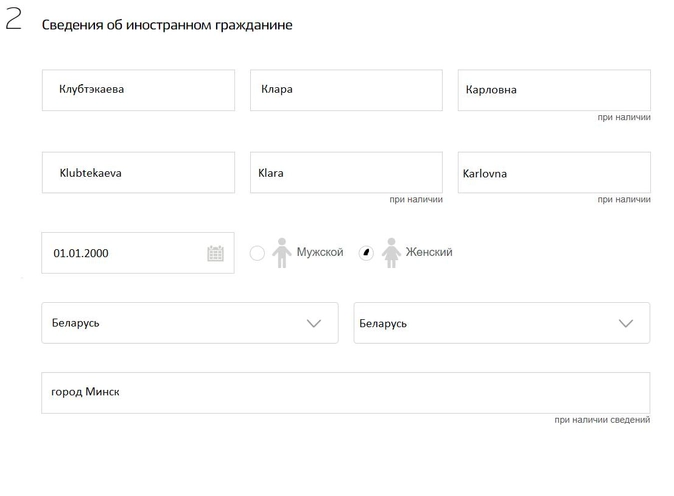Viewport: 674px width, 496px height.
Task: Open the left Беларусь country combo box
Action: [x=190, y=323]
